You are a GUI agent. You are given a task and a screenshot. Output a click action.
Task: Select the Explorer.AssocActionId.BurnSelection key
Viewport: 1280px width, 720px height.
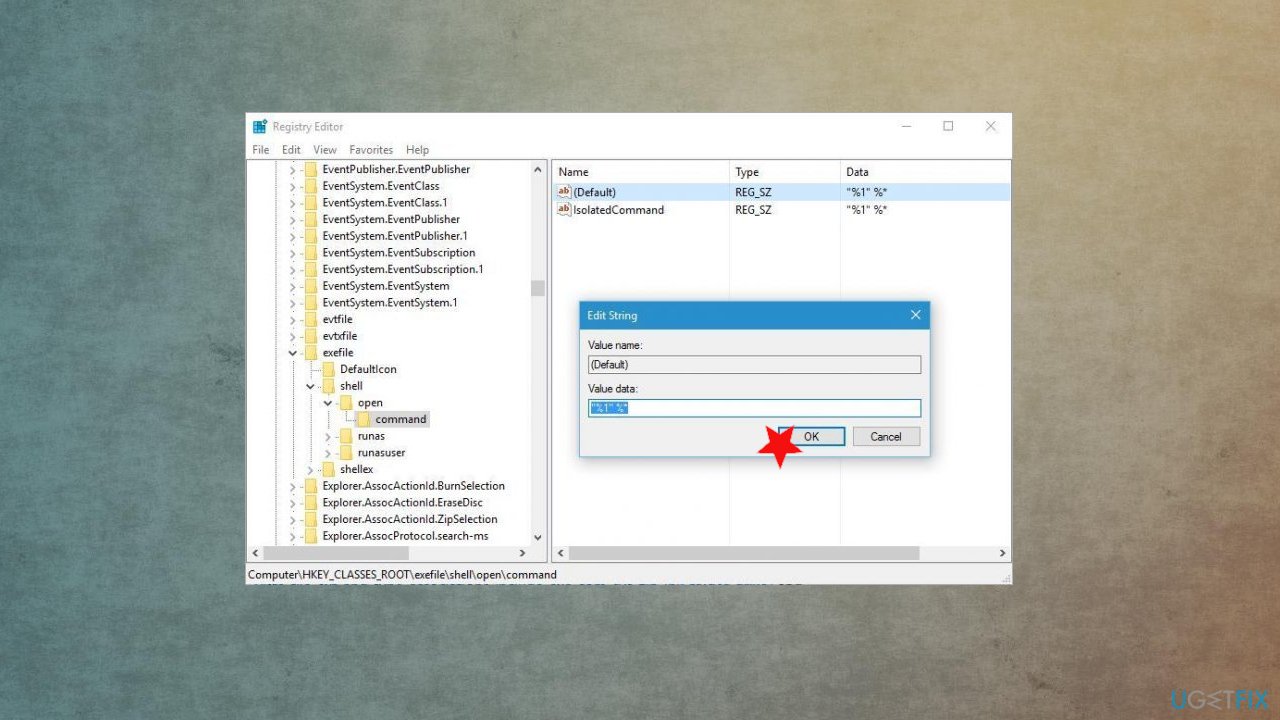412,485
